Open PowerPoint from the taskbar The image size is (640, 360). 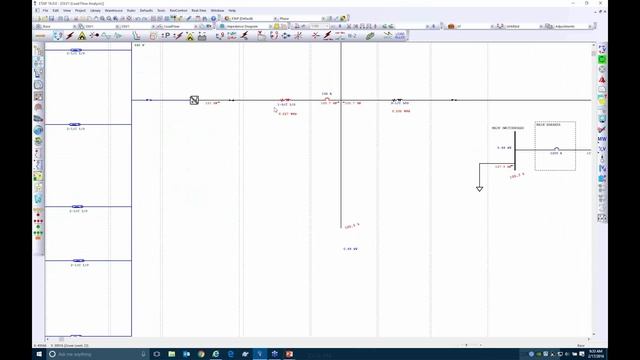click(x=289, y=354)
